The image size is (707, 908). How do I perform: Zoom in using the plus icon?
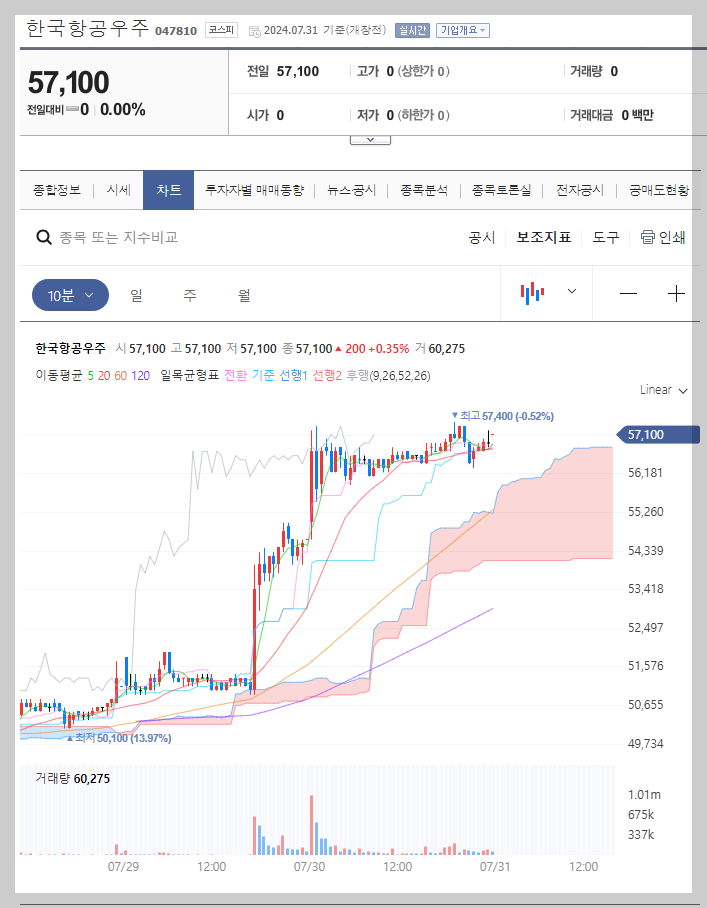(676, 293)
